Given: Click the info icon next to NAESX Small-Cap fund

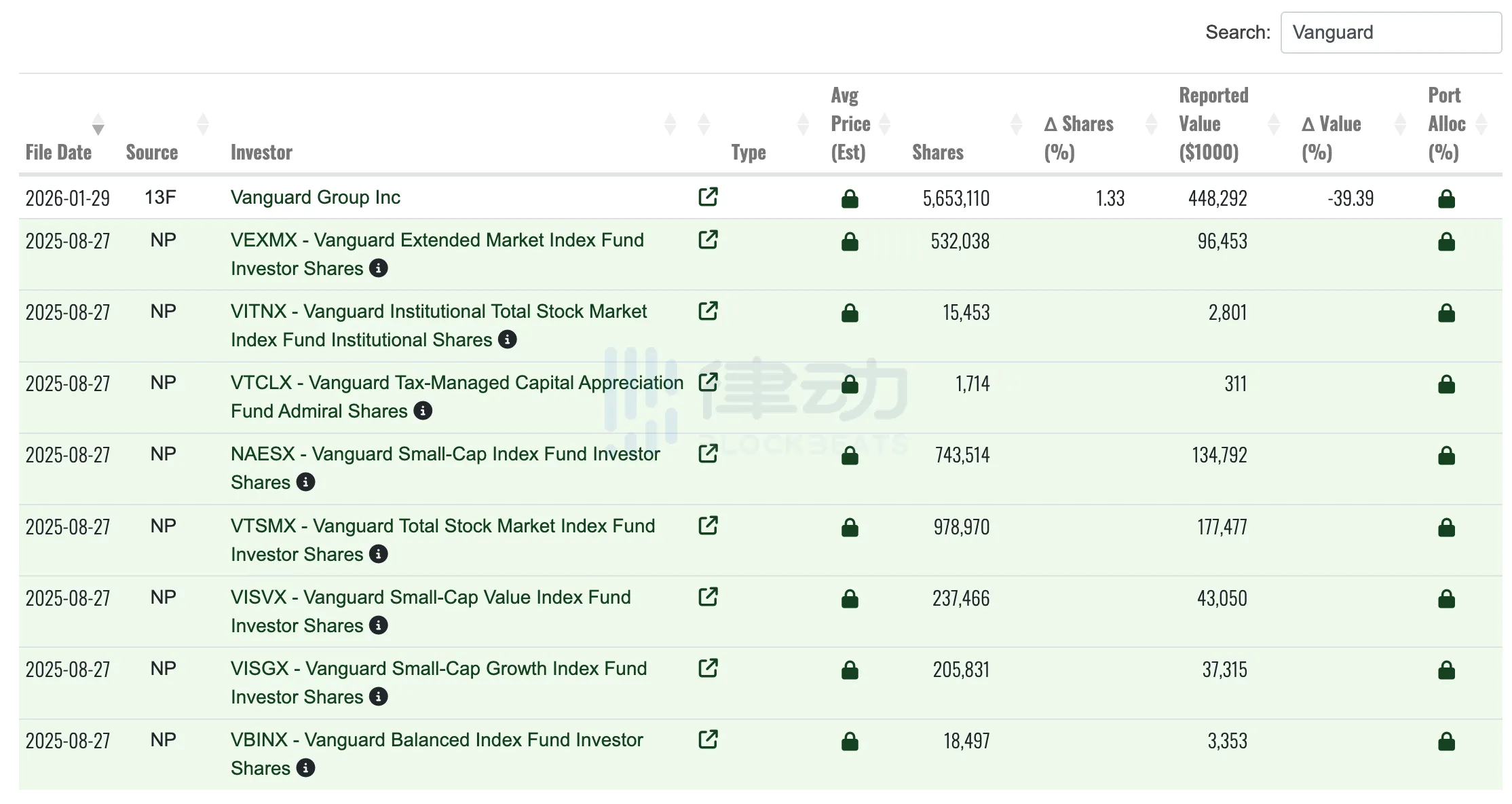Looking at the screenshot, I should click(x=305, y=482).
